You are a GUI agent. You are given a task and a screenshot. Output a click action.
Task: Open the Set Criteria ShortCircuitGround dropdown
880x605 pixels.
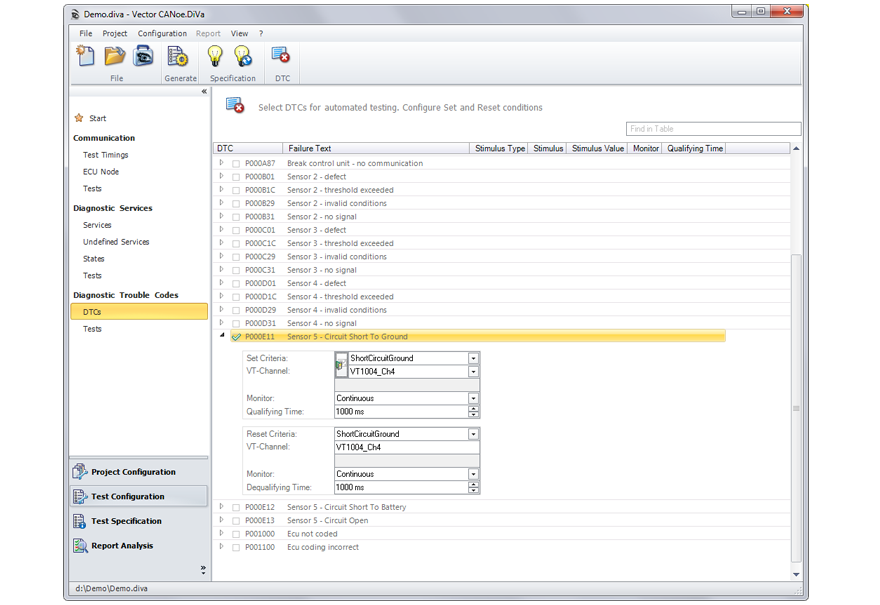[x=474, y=358]
